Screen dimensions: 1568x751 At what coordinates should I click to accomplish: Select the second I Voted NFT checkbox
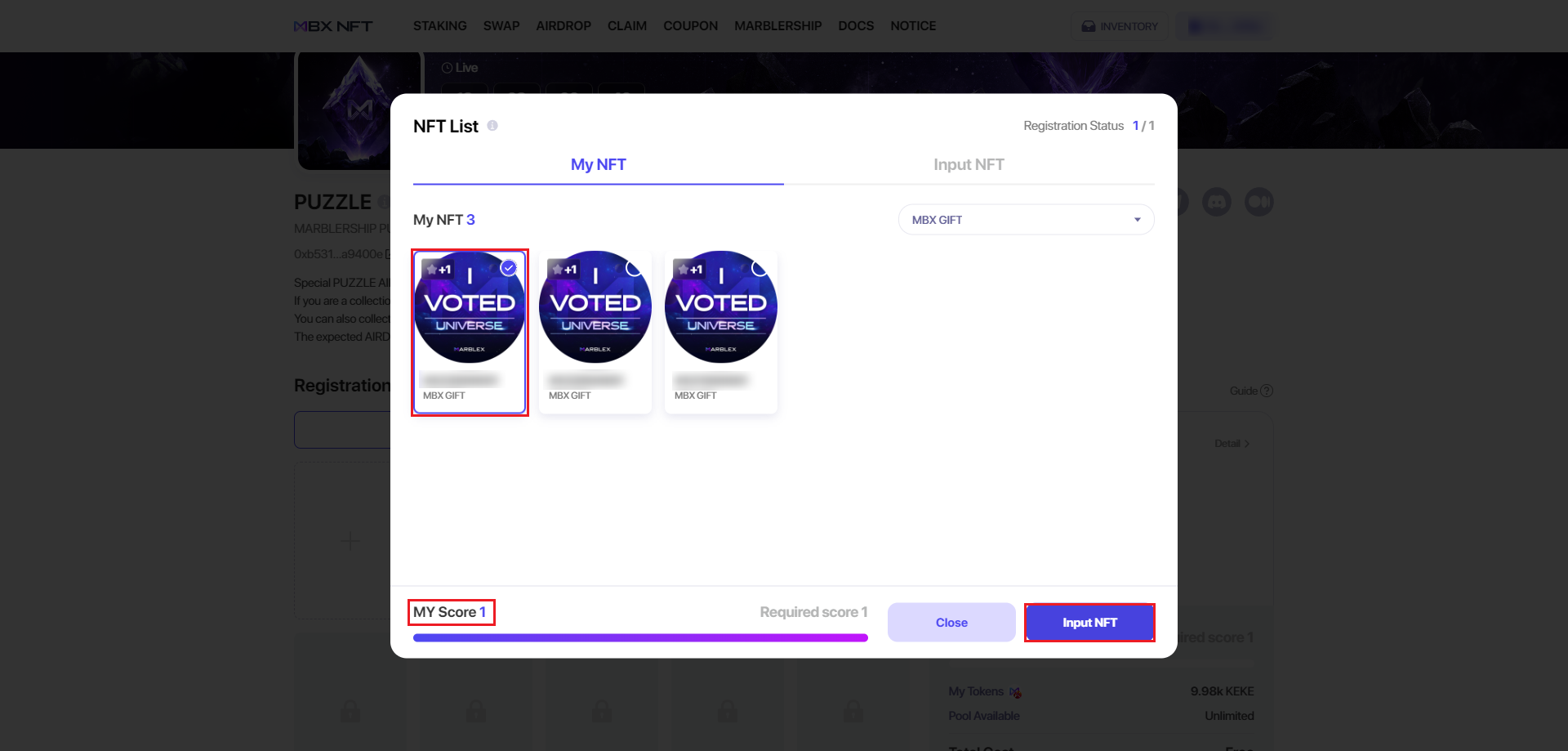[634, 268]
